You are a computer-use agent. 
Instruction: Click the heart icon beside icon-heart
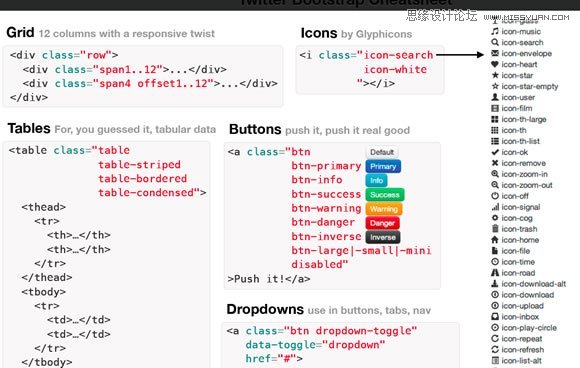(495, 64)
